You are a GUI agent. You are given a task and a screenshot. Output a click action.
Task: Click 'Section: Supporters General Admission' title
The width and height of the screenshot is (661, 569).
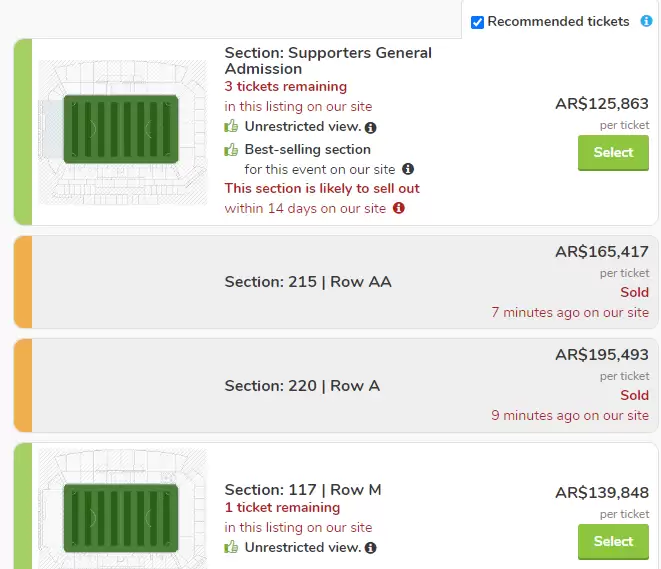click(328, 60)
